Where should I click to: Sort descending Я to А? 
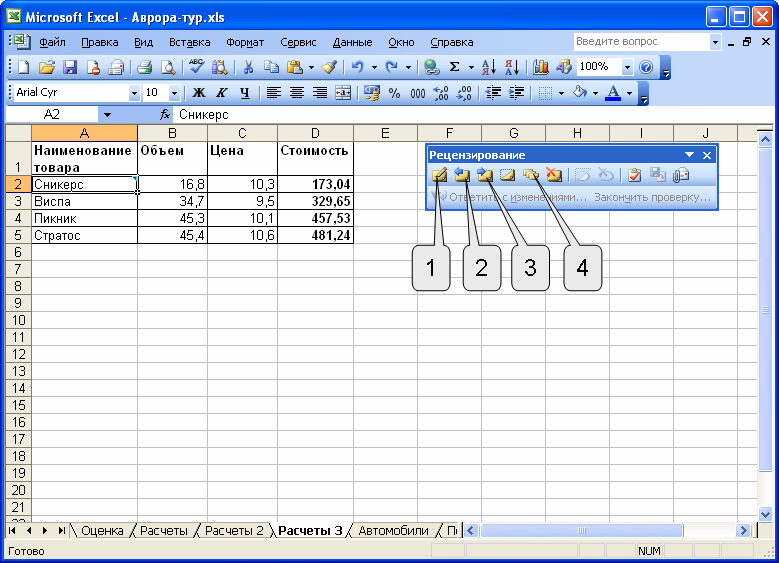pyautogui.click(x=512, y=67)
